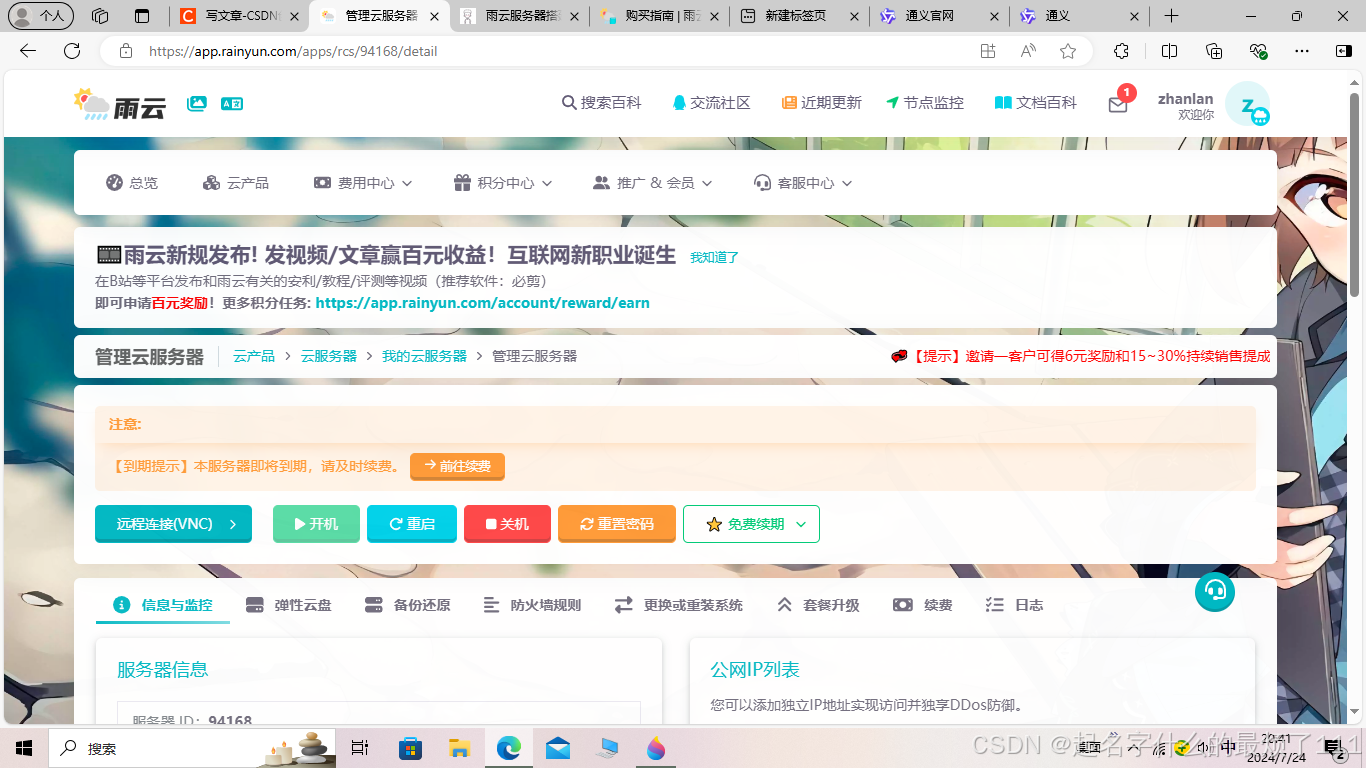Click the browser back arrow

click(28, 51)
